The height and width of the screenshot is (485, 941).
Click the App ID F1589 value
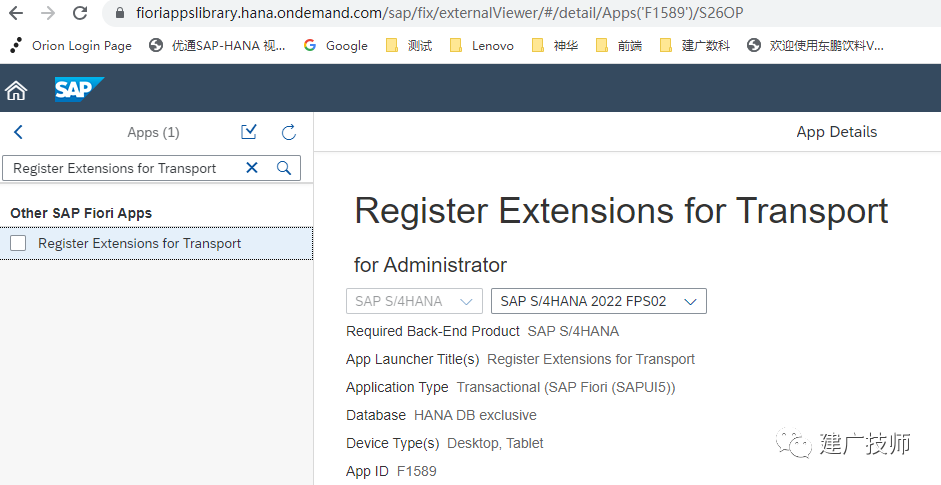pyautogui.click(x=416, y=471)
